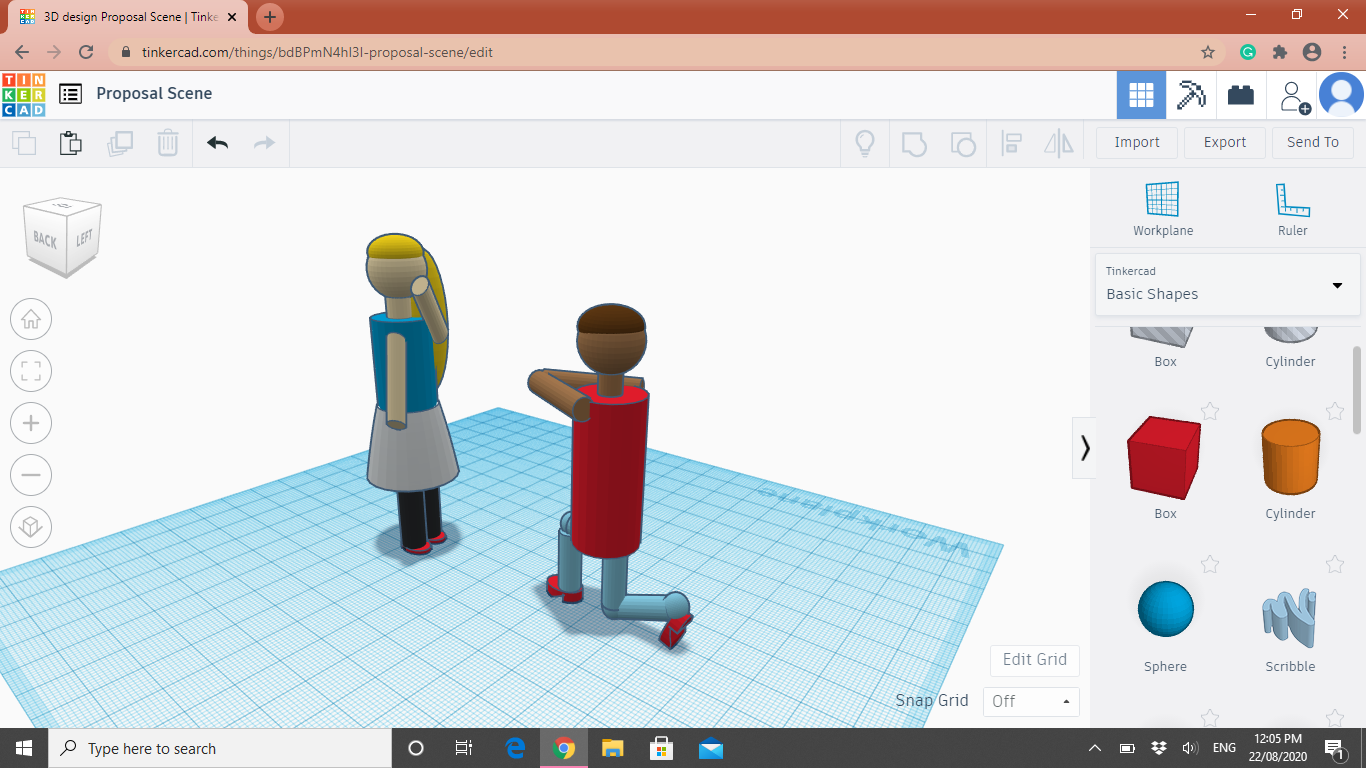Select the Workplane tool
The width and height of the screenshot is (1366, 768).
click(x=1163, y=209)
